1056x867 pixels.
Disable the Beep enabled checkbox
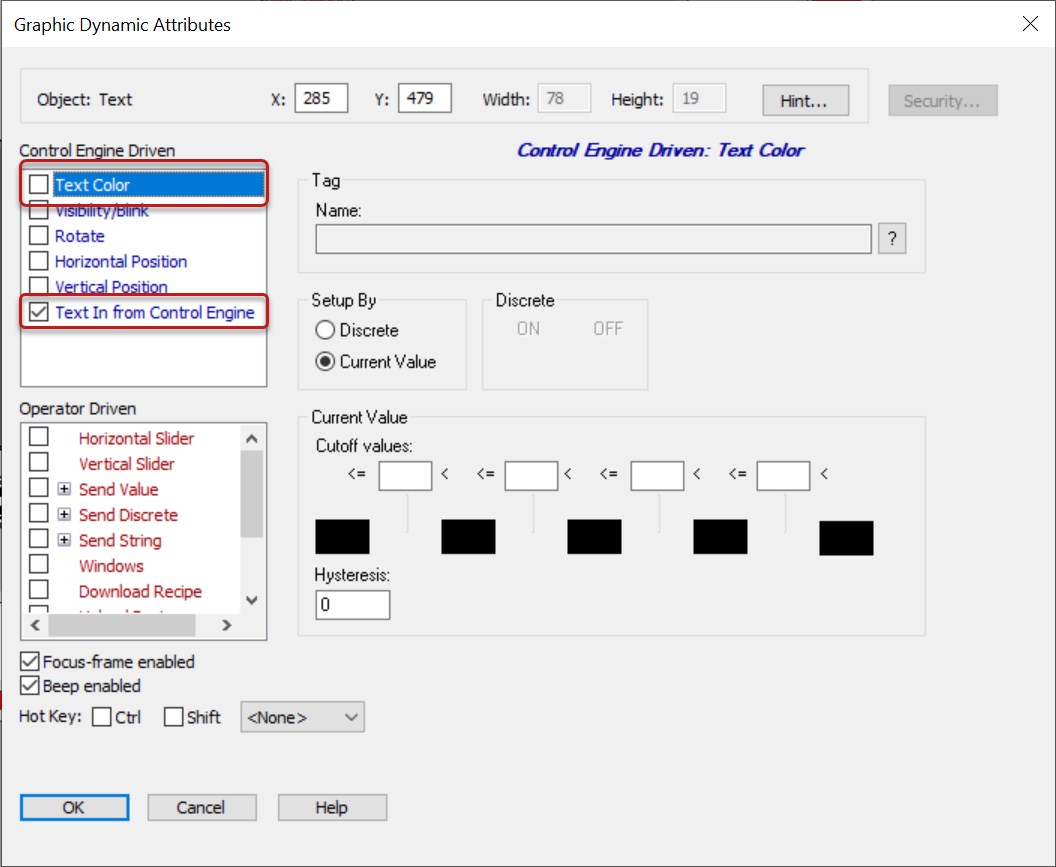point(30,686)
